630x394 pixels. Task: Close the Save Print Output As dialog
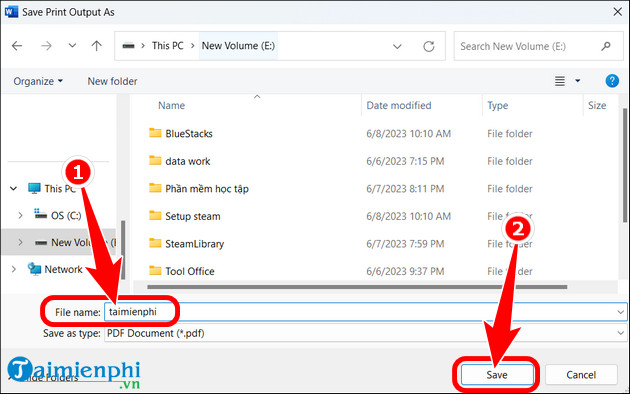point(618,12)
